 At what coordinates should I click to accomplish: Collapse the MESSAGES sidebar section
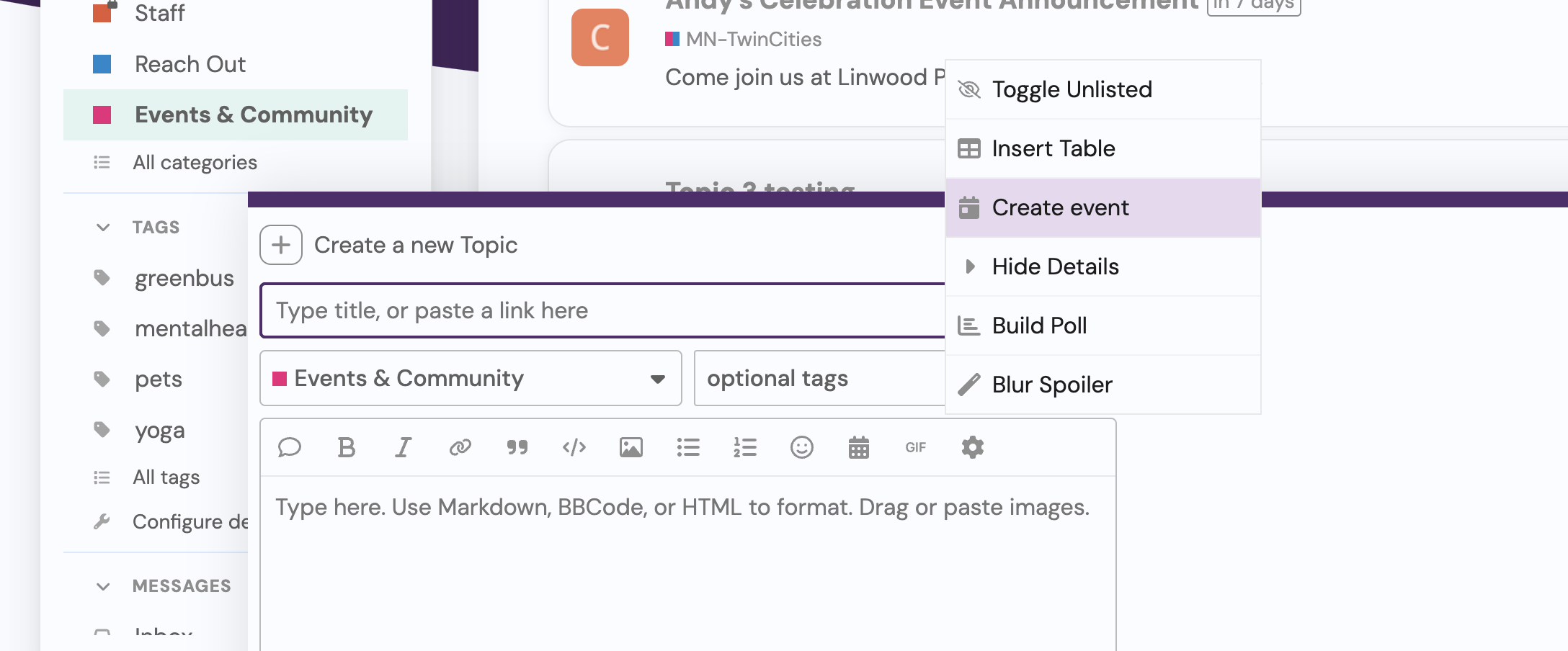pyautogui.click(x=104, y=586)
